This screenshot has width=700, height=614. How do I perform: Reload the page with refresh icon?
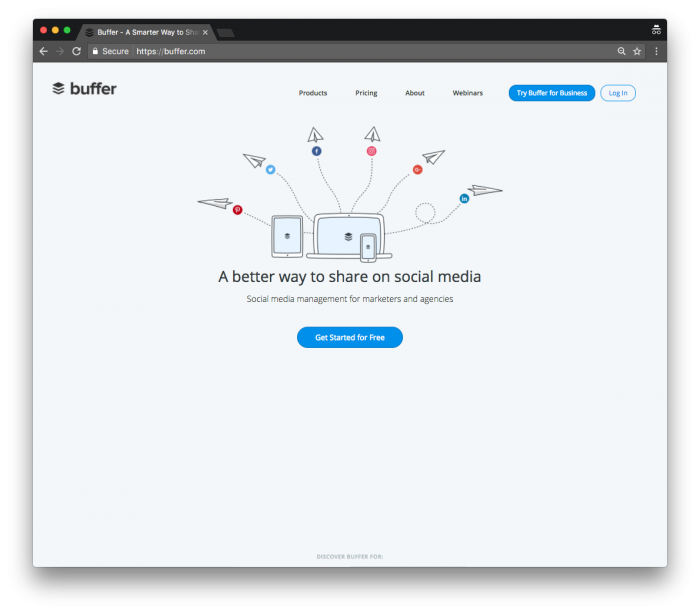pyautogui.click(x=77, y=51)
